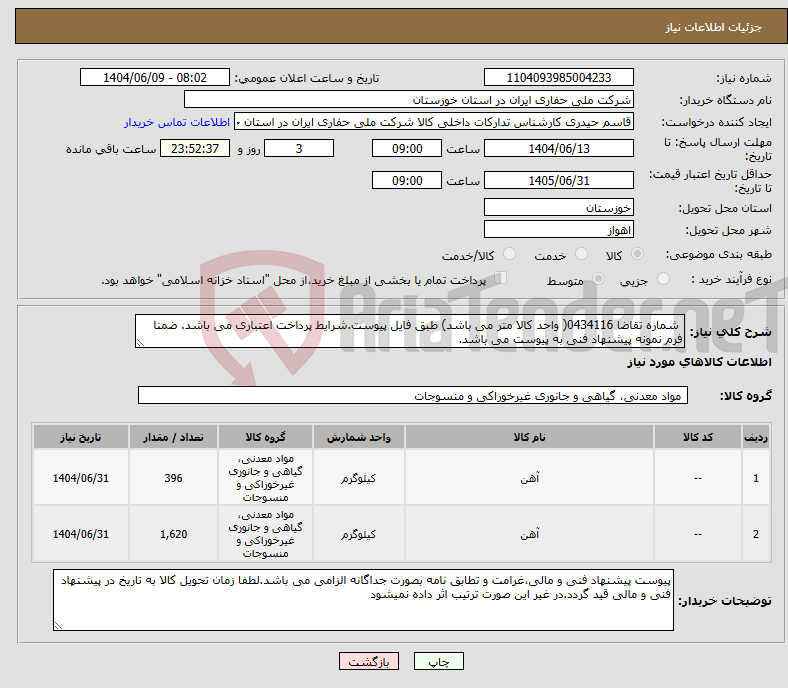The height and width of the screenshot is (688, 788).
Task: Click row number 2 cell
Action: tap(756, 534)
